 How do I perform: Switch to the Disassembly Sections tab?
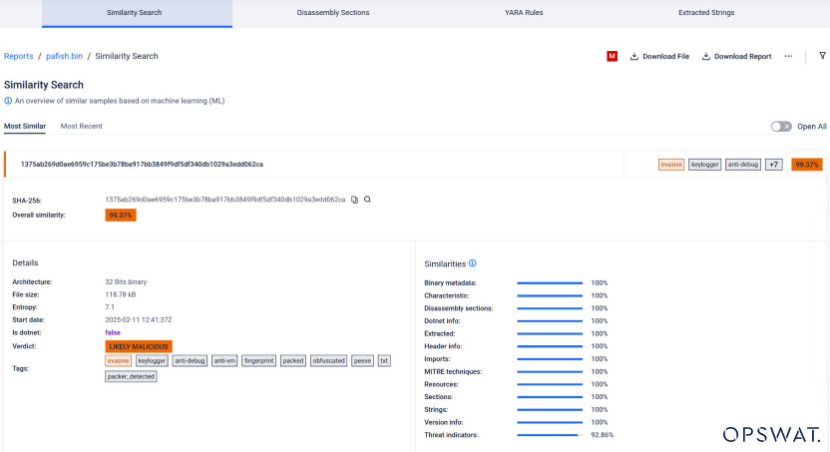coord(333,13)
